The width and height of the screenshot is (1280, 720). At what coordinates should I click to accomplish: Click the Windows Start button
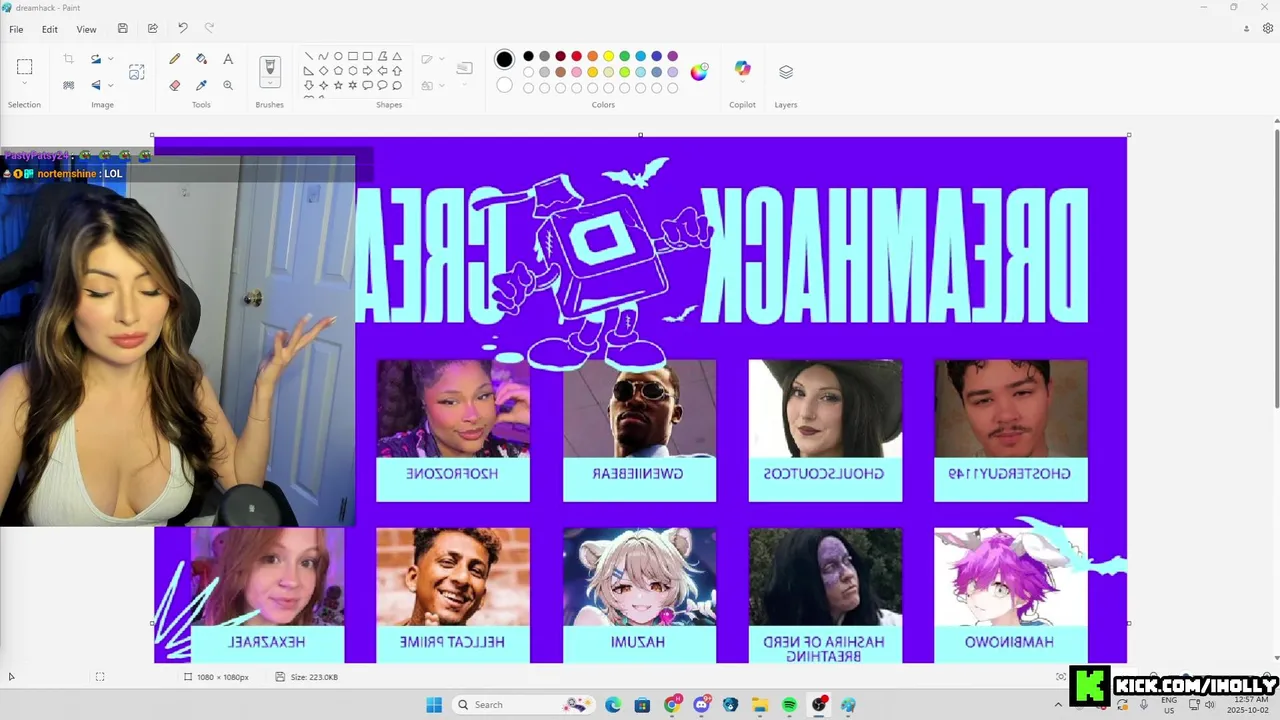pyautogui.click(x=434, y=705)
